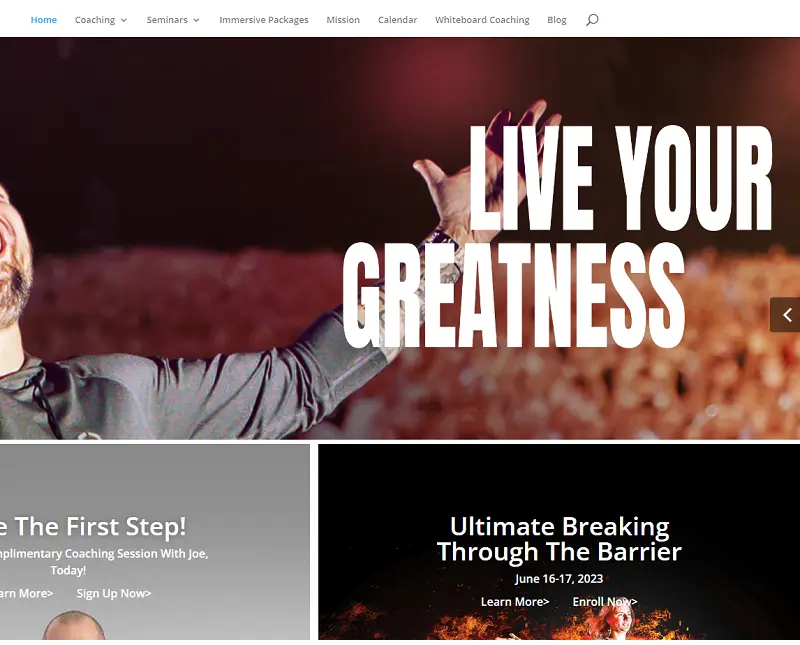
Task: Expand the Coaching dropdown chevron
Action: [123, 20]
